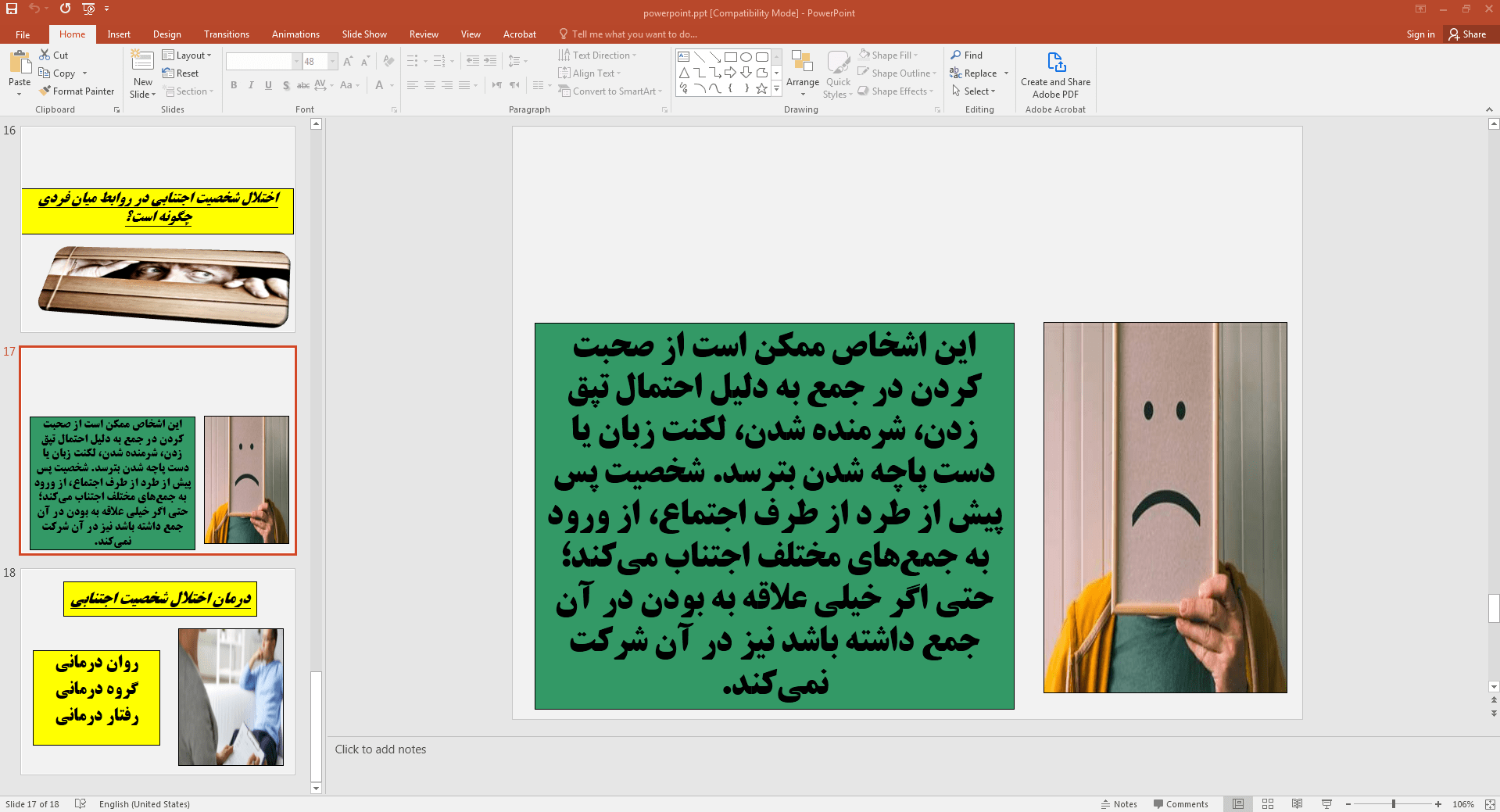Viewport: 1500px width, 812px height.
Task: Start presentation from beginning icon
Action: pyautogui.click(x=88, y=9)
